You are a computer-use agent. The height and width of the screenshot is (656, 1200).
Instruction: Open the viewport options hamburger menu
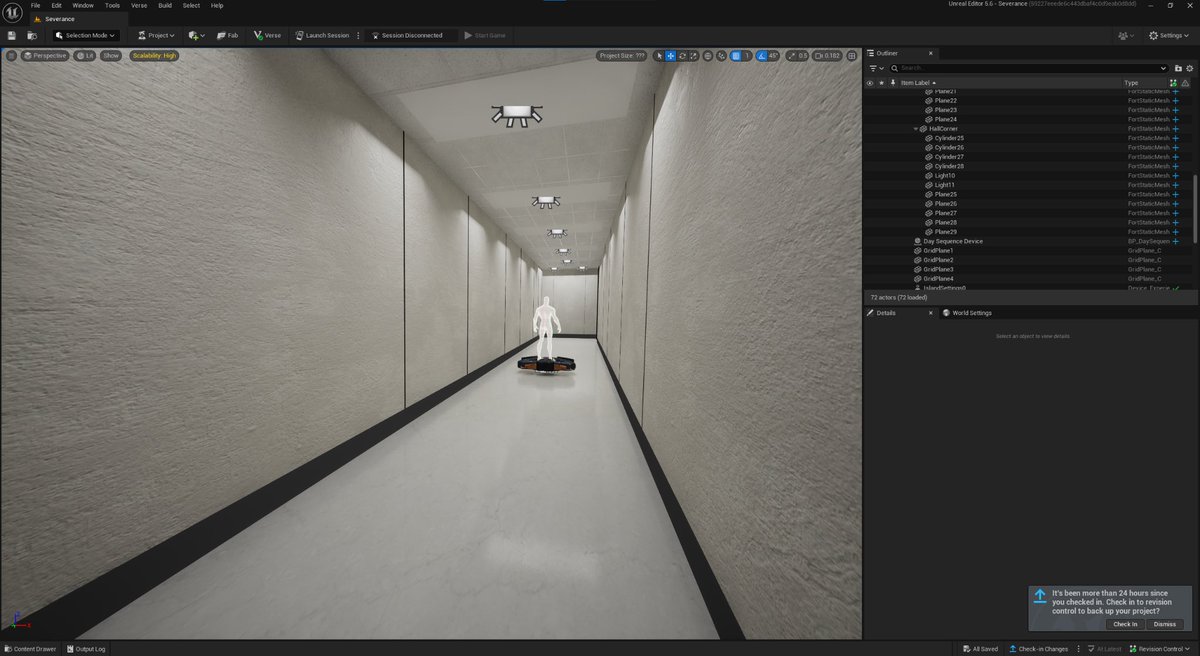click(x=11, y=56)
